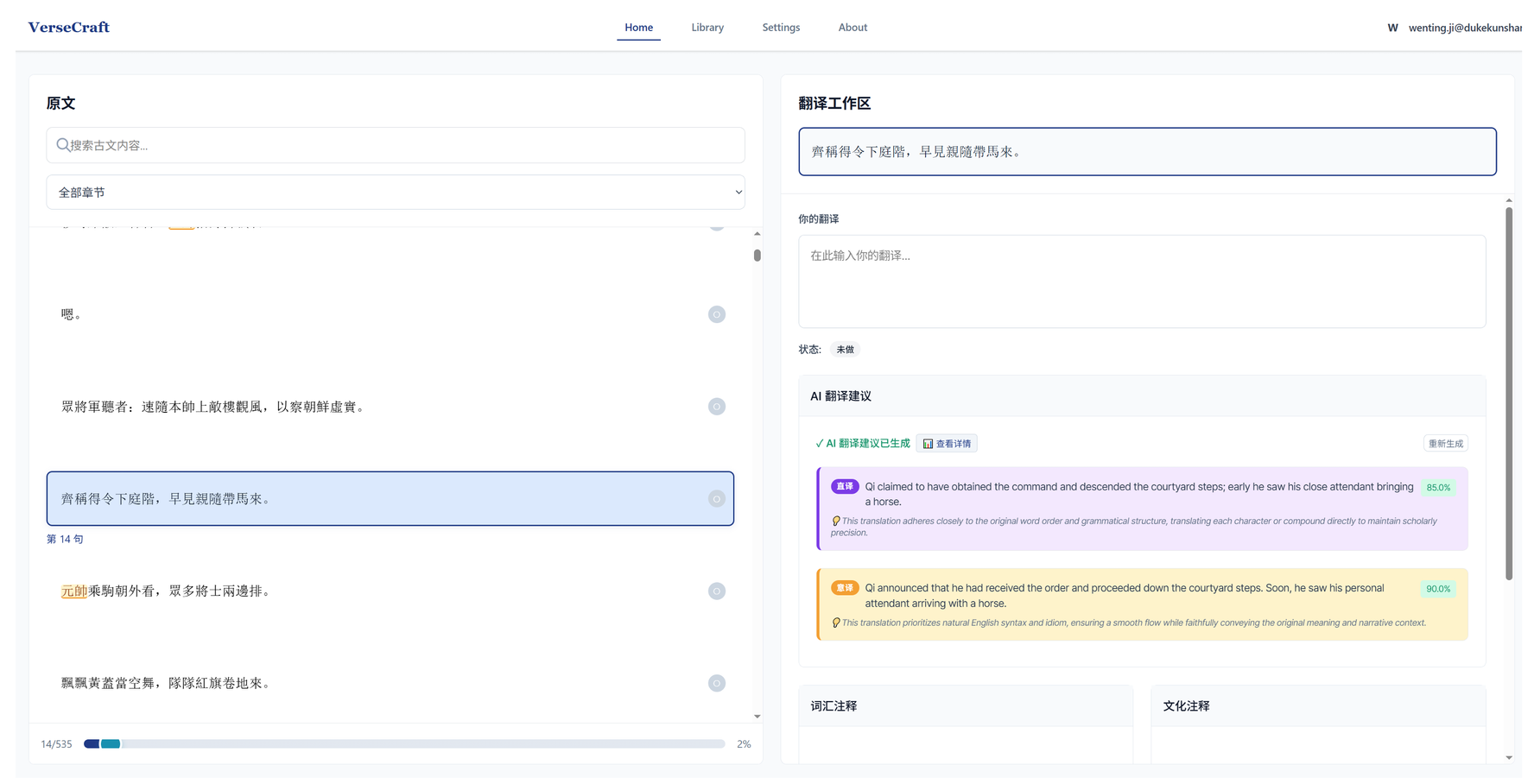Screen dimensions: 1534x784
Task: Click the translation progress bar
Action: tap(403, 744)
